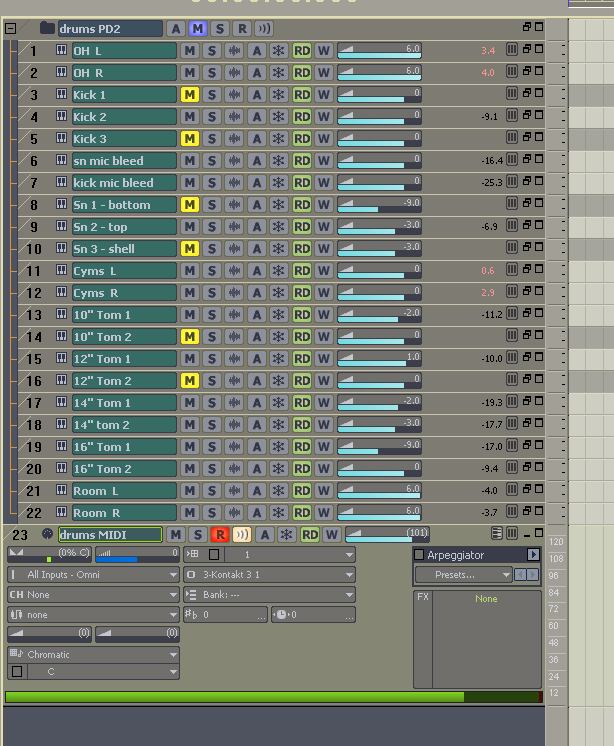Collapse the drums PD2 track folder
This screenshot has height=746, width=614.
coord(11,29)
